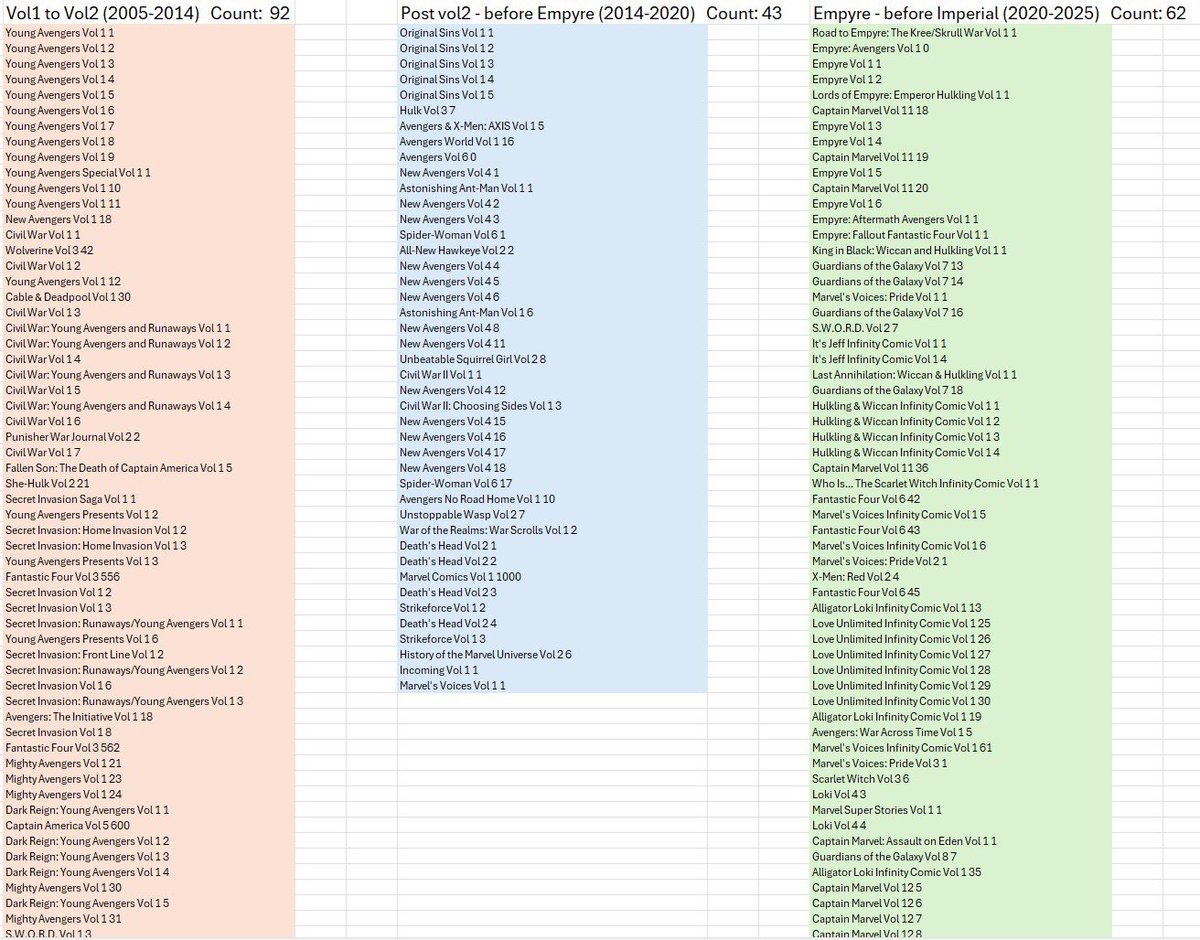Select 'It's Jeff Infinity Comic Vol 1 4'
The height and width of the screenshot is (940, 1200).
coord(880,359)
